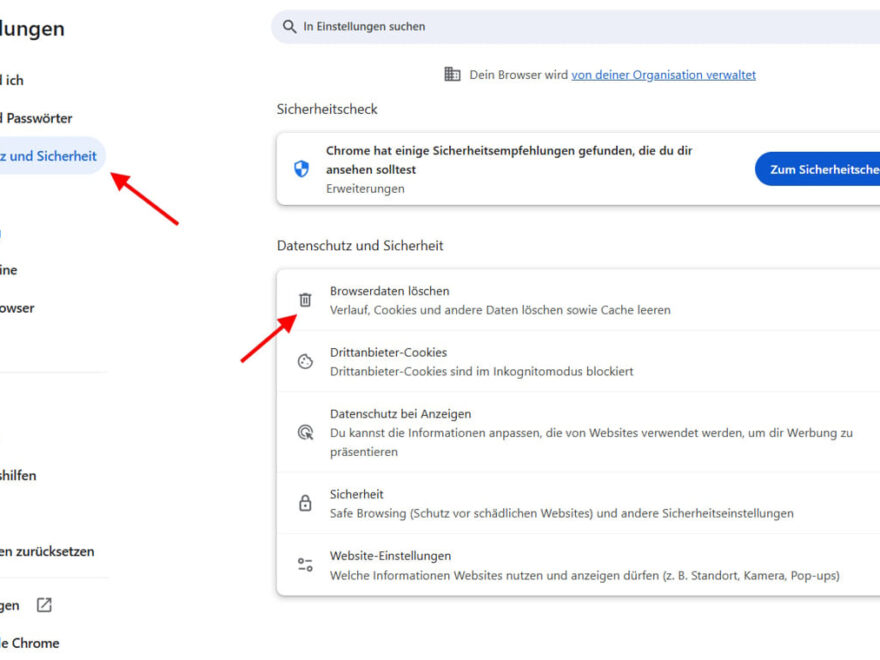Click the external link icon in sidebar

[44, 605]
